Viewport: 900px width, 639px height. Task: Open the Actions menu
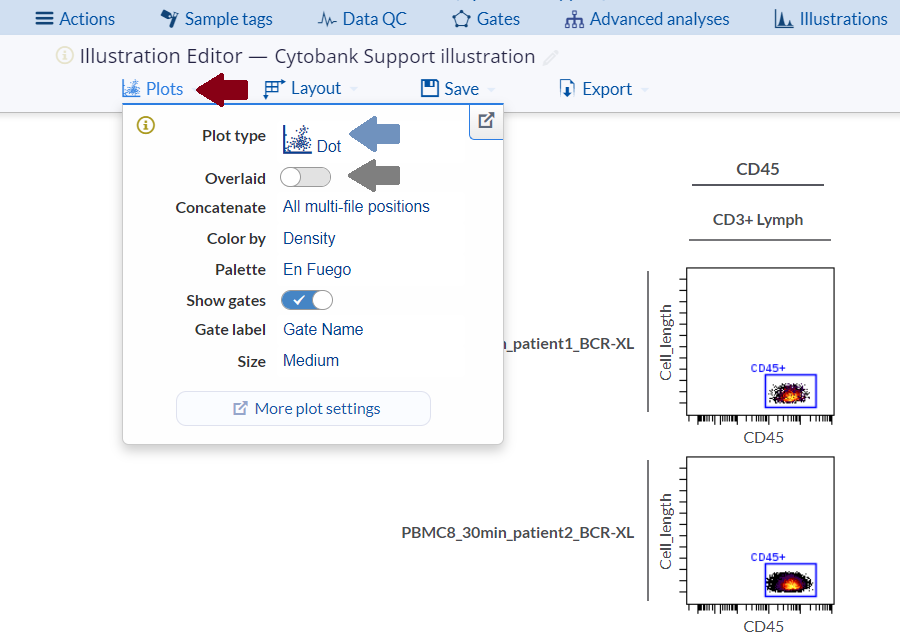tap(75, 19)
